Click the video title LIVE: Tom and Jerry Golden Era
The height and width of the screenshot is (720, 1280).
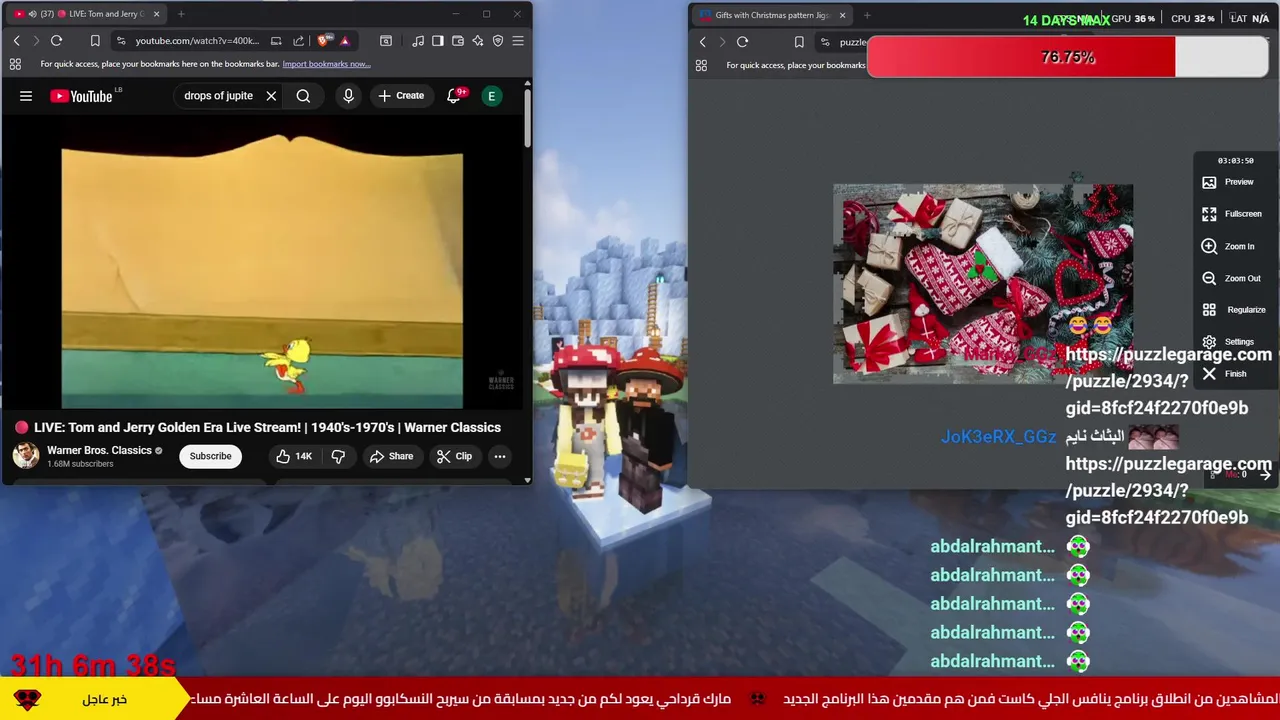pos(267,427)
